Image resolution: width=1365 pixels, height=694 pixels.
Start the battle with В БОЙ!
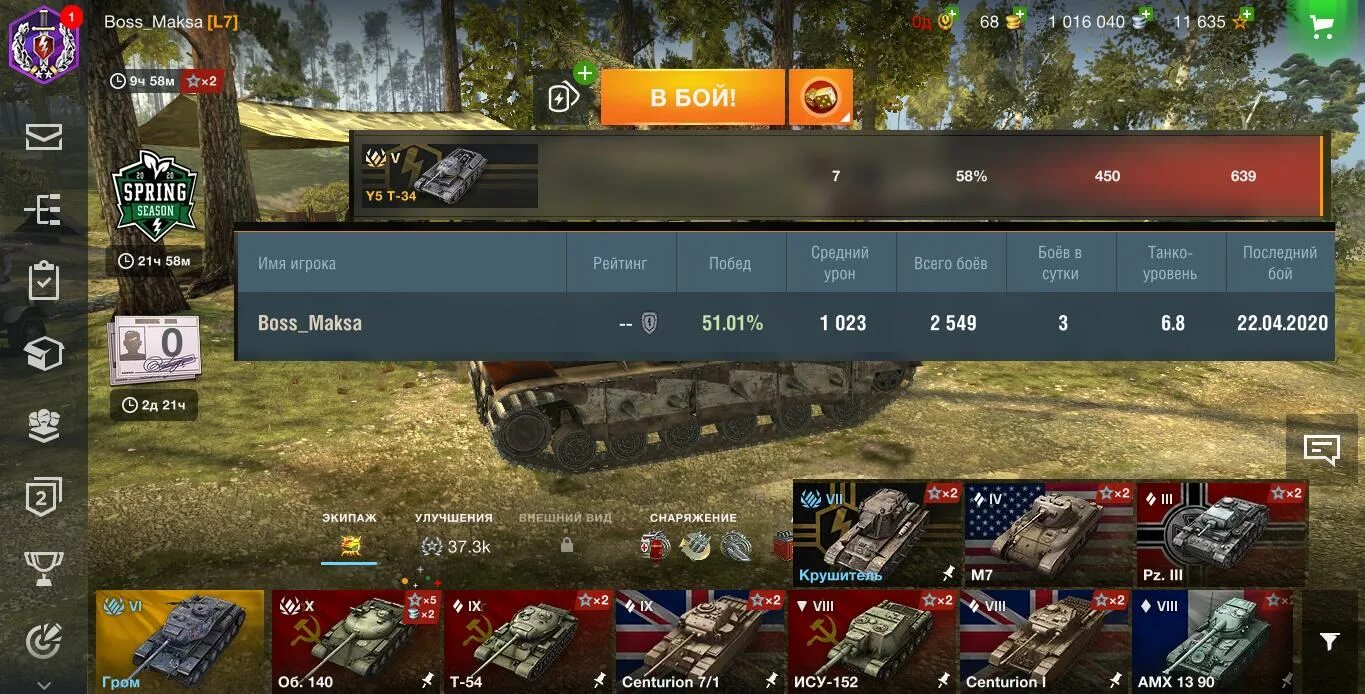pyautogui.click(x=693, y=97)
